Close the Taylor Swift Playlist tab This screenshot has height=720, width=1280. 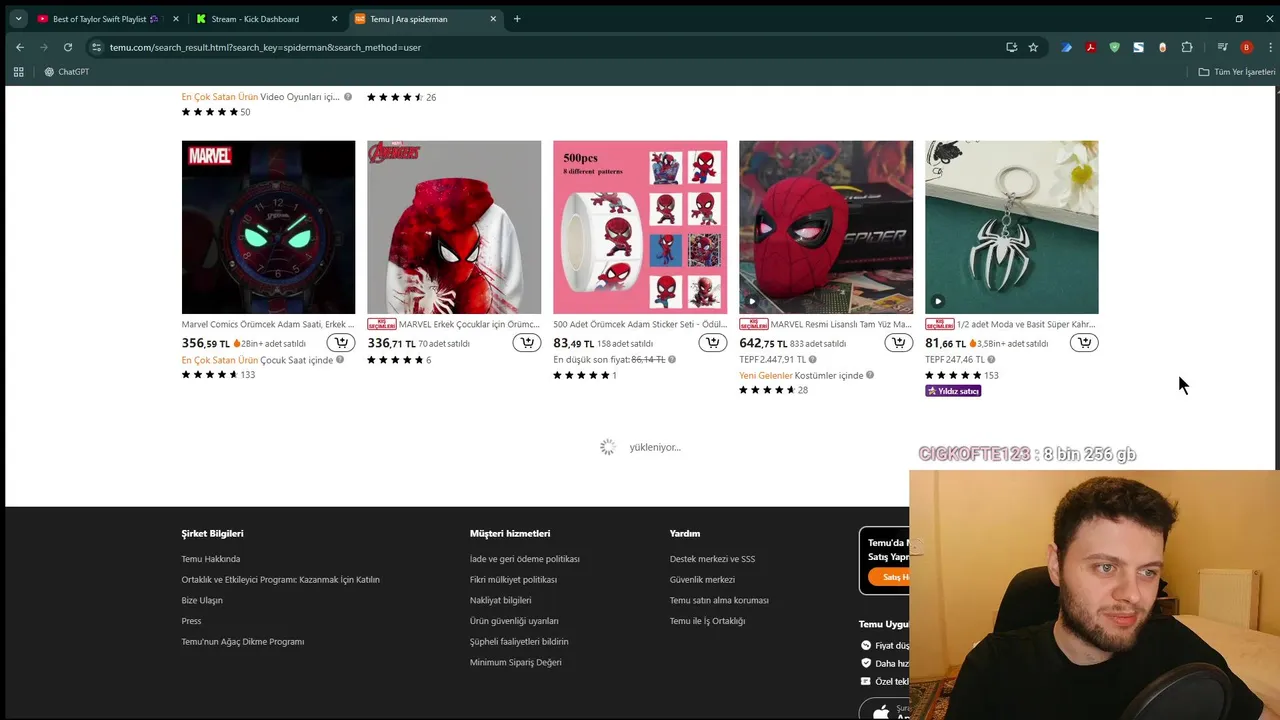(x=175, y=19)
